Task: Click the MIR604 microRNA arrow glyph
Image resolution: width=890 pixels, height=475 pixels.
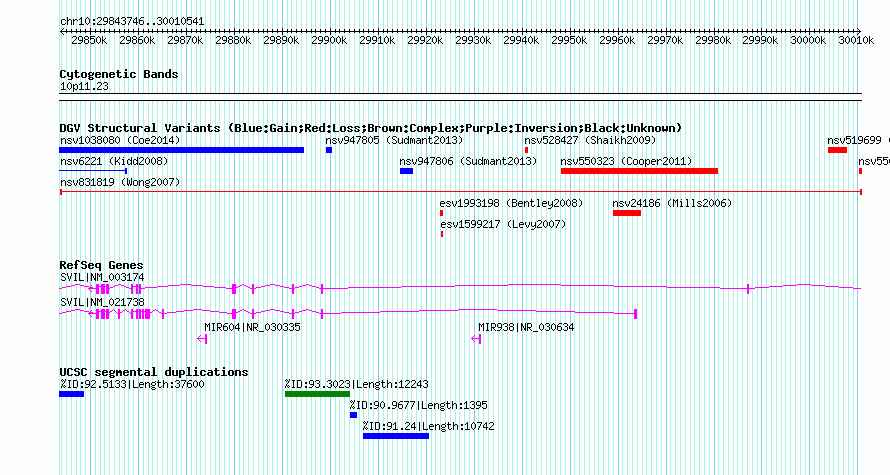Action: 202,339
